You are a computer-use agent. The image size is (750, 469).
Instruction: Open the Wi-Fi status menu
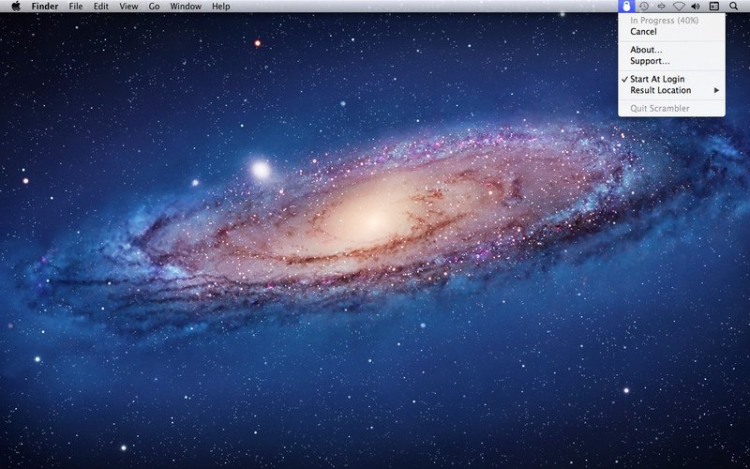point(679,6)
